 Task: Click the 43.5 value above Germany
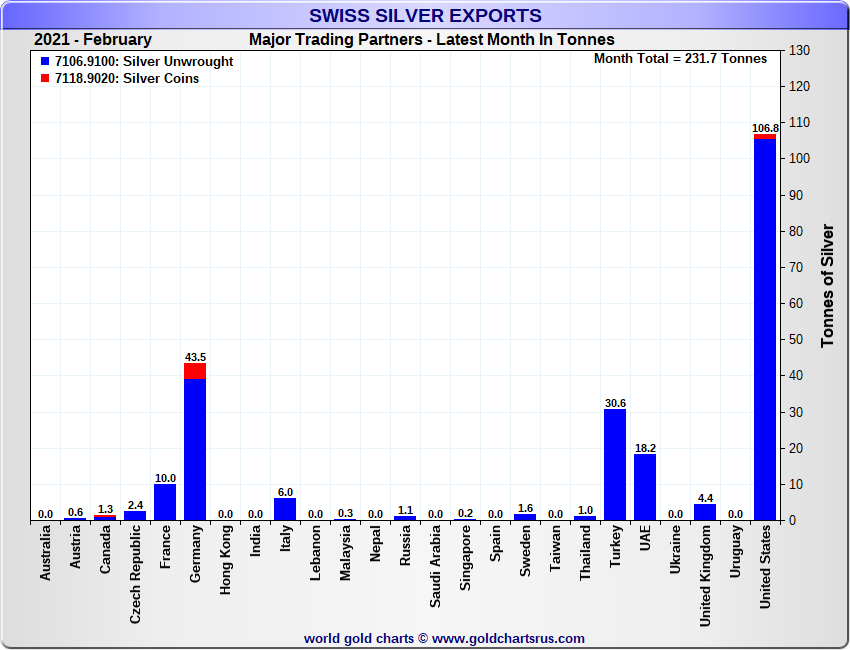[195, 357]
